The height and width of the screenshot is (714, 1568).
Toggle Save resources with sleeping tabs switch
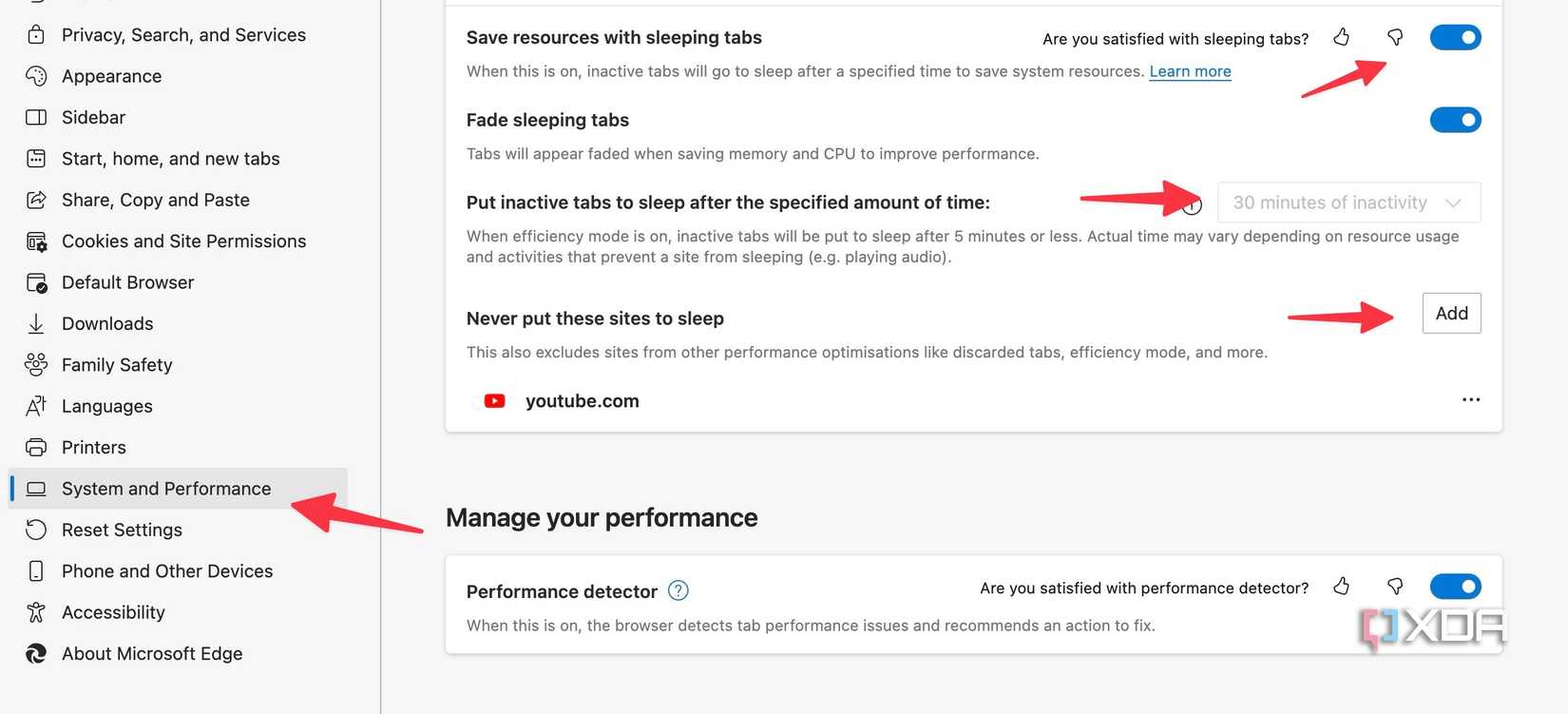click(1455, 37)
